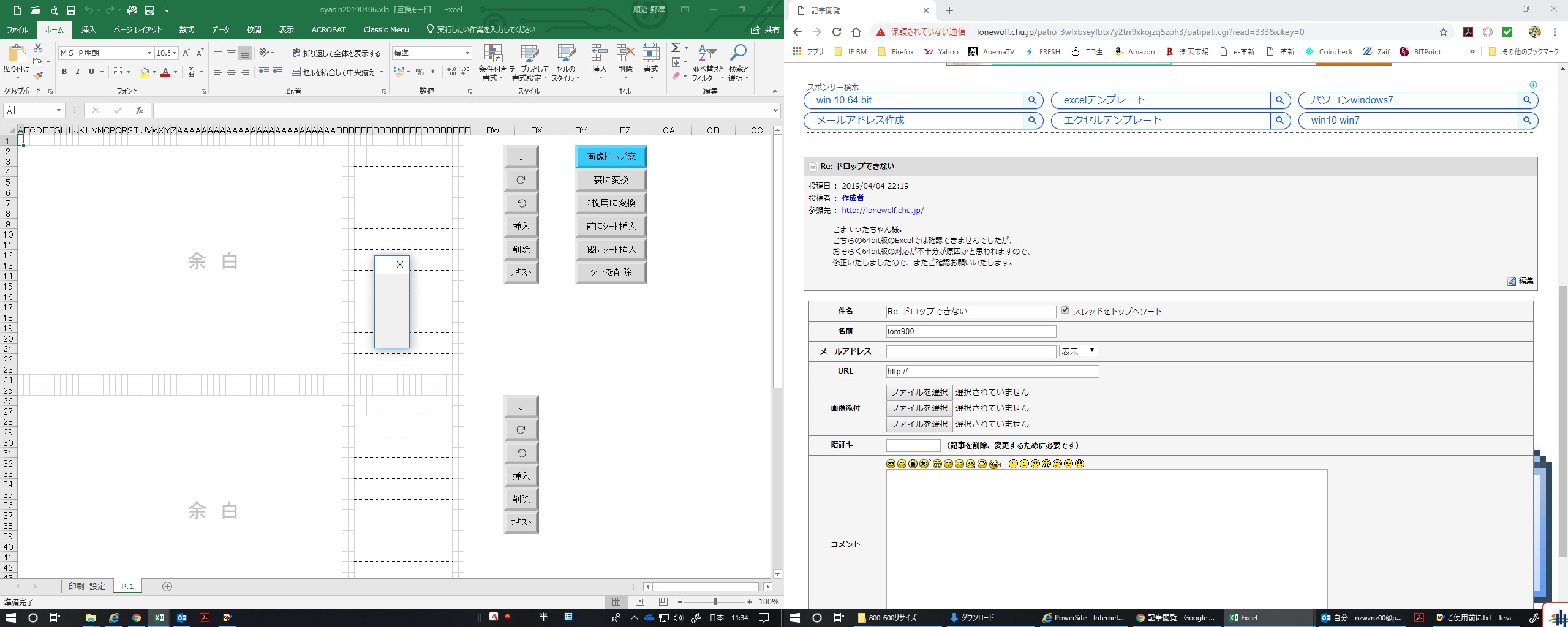Click the Increase Decimal icon
Viewport: 1568px width, 627px height.
pyautogui.click(x=452, y=72)
